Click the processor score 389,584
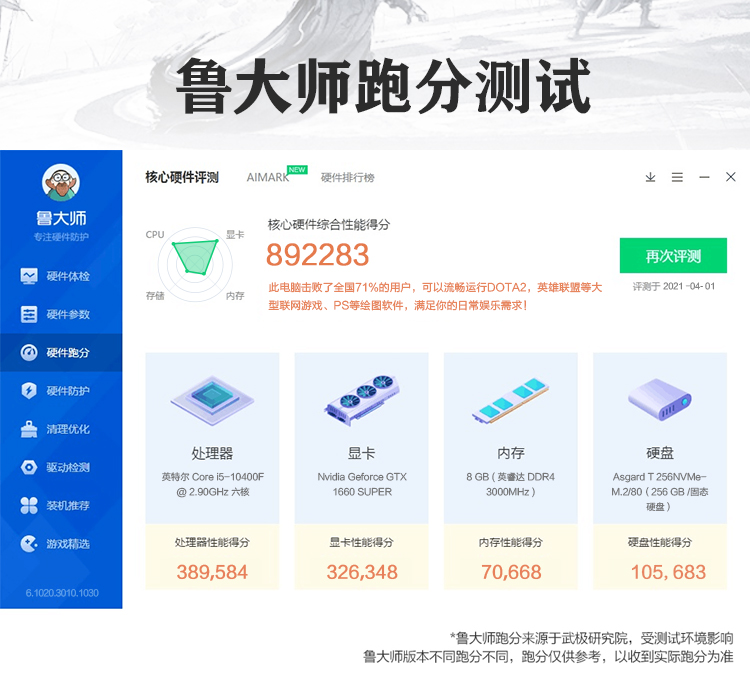 [x=212, y=572]
